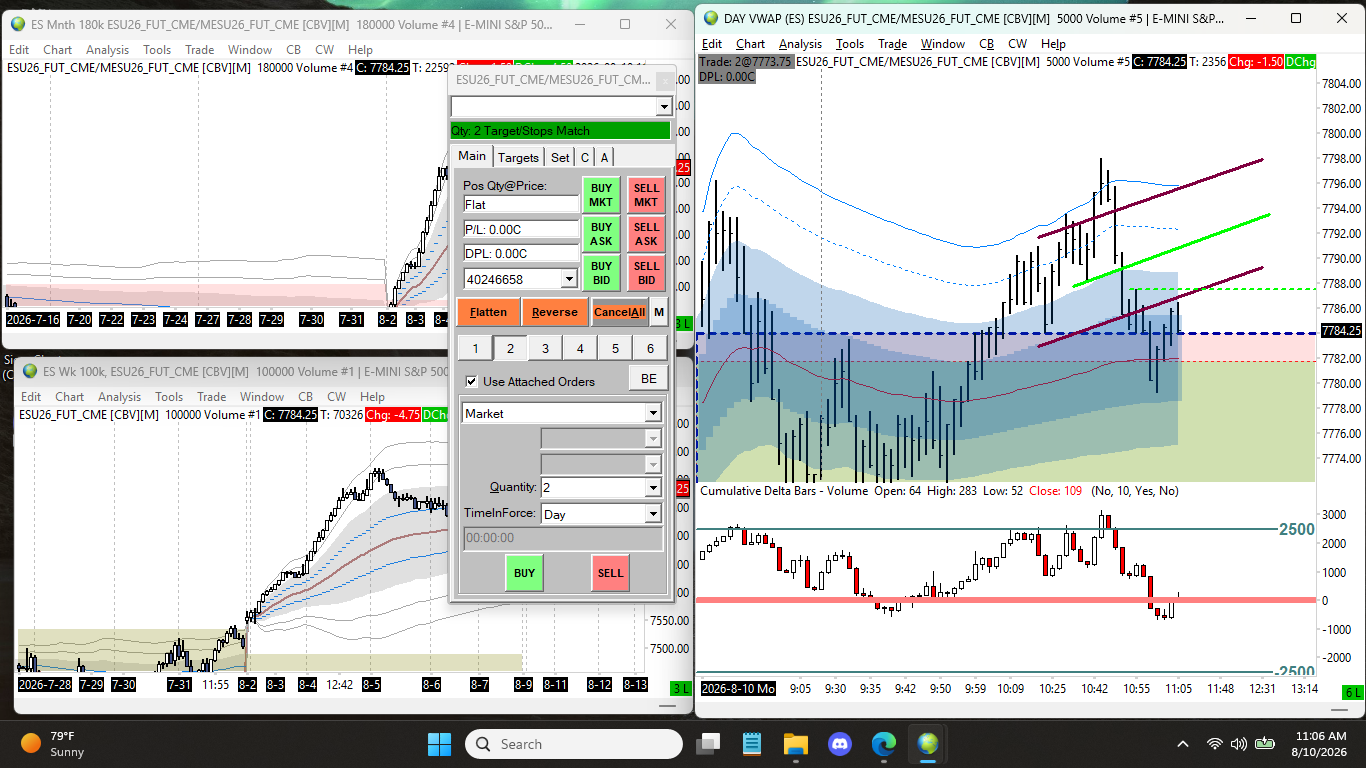Click the globe icon in ES Mnth title bar
1366x768 pixels.
pyautogui.click(x=18, y=24)
